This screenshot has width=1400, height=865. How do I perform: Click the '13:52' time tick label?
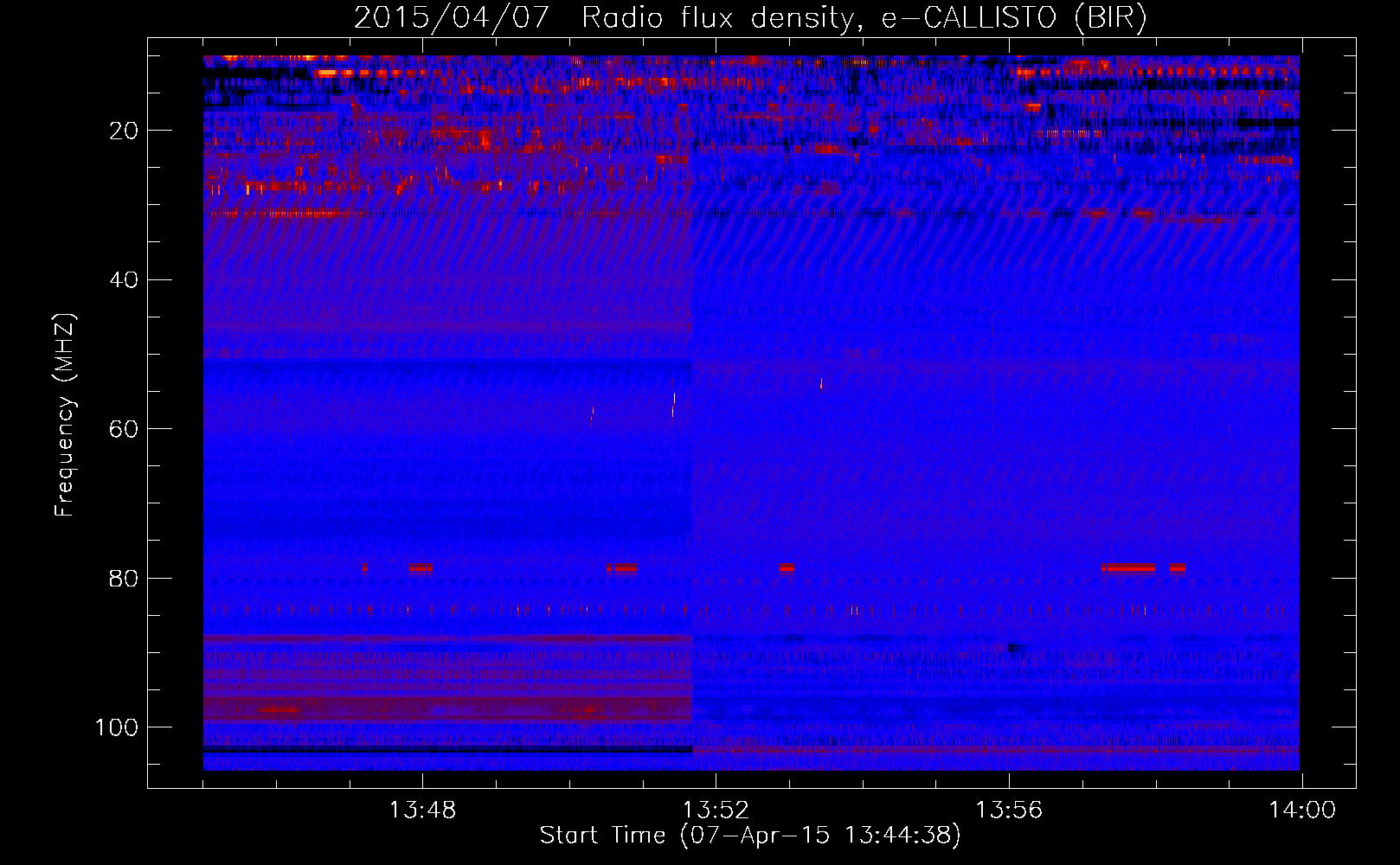pos(716,811)
